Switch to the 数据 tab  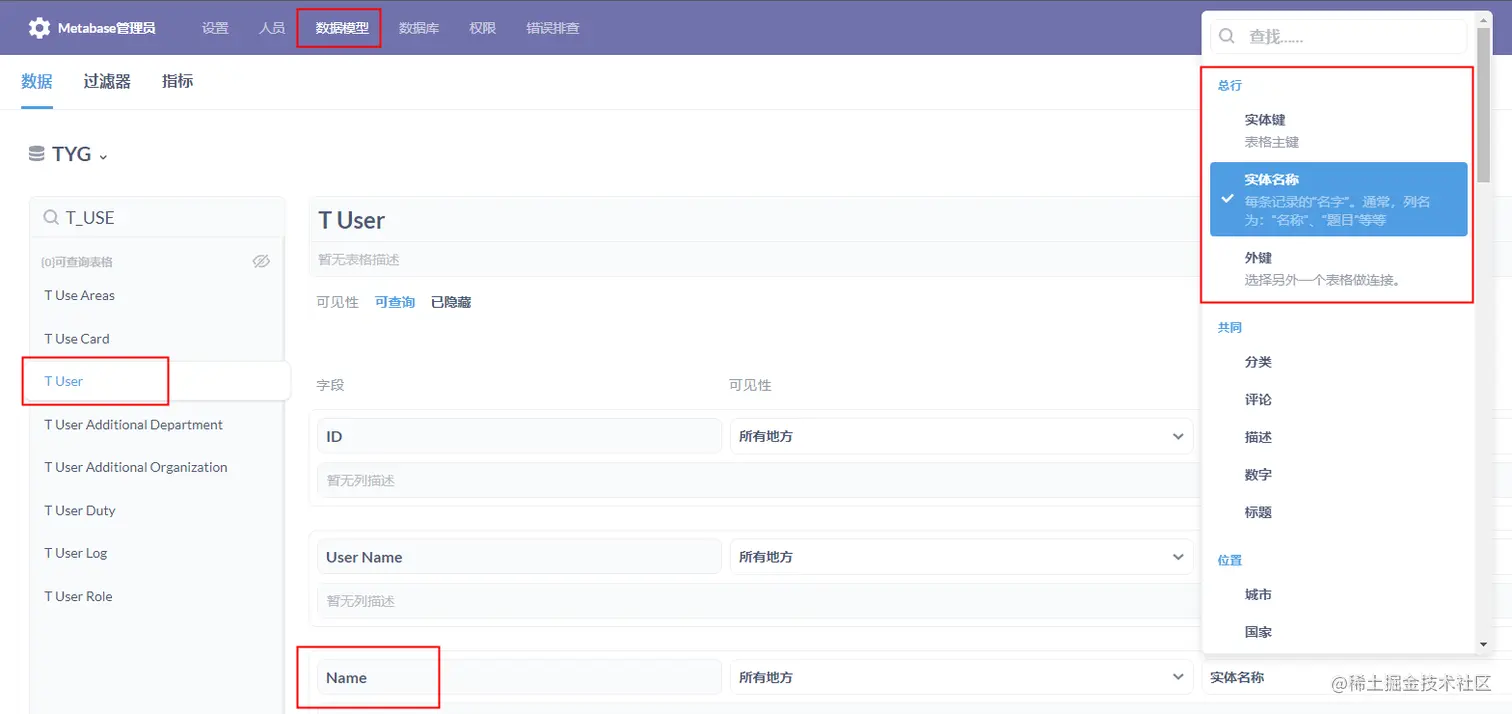(37, 82)
